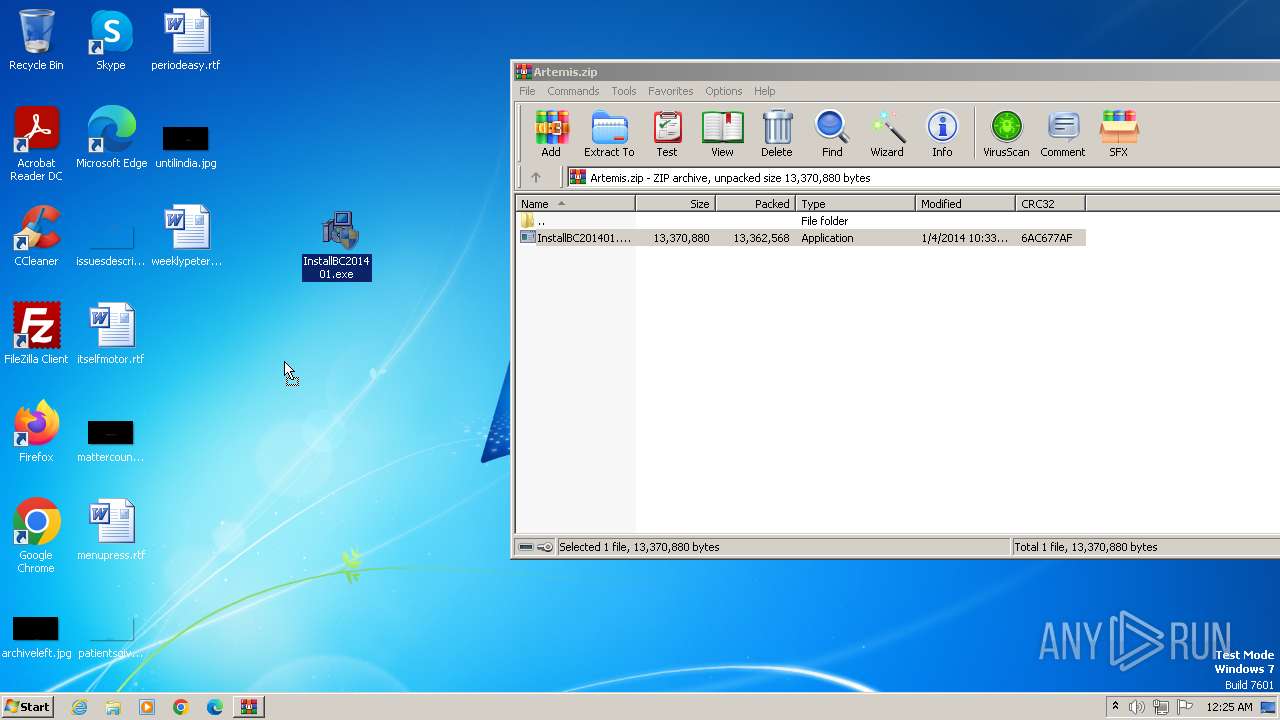
Task: Select itselfmotor.rtf on the desktop
Action: tap(111, 334)
